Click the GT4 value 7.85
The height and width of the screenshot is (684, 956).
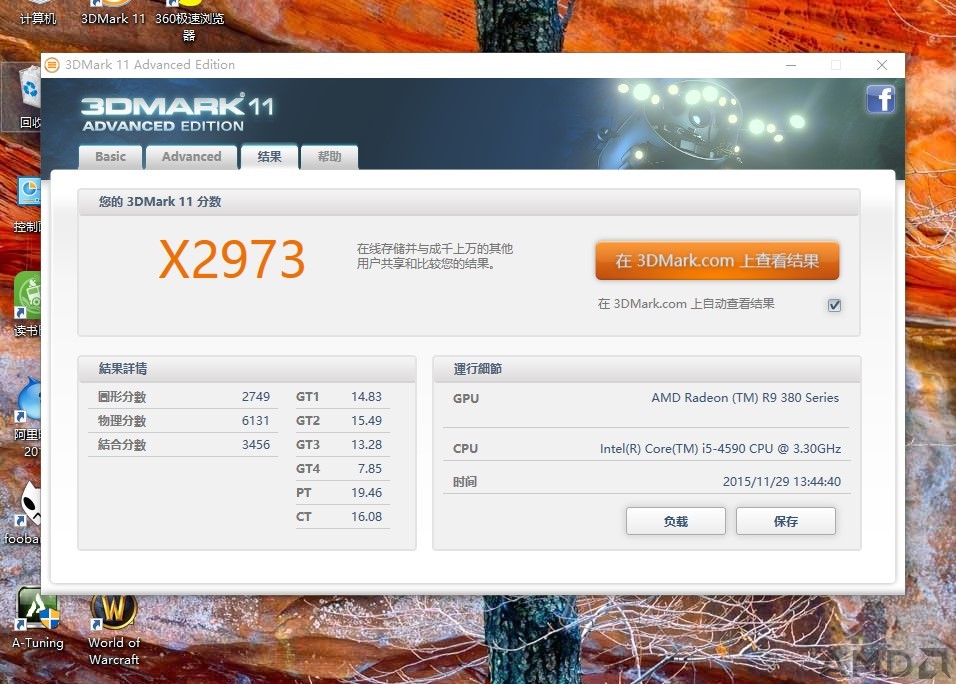pos(370,469)
